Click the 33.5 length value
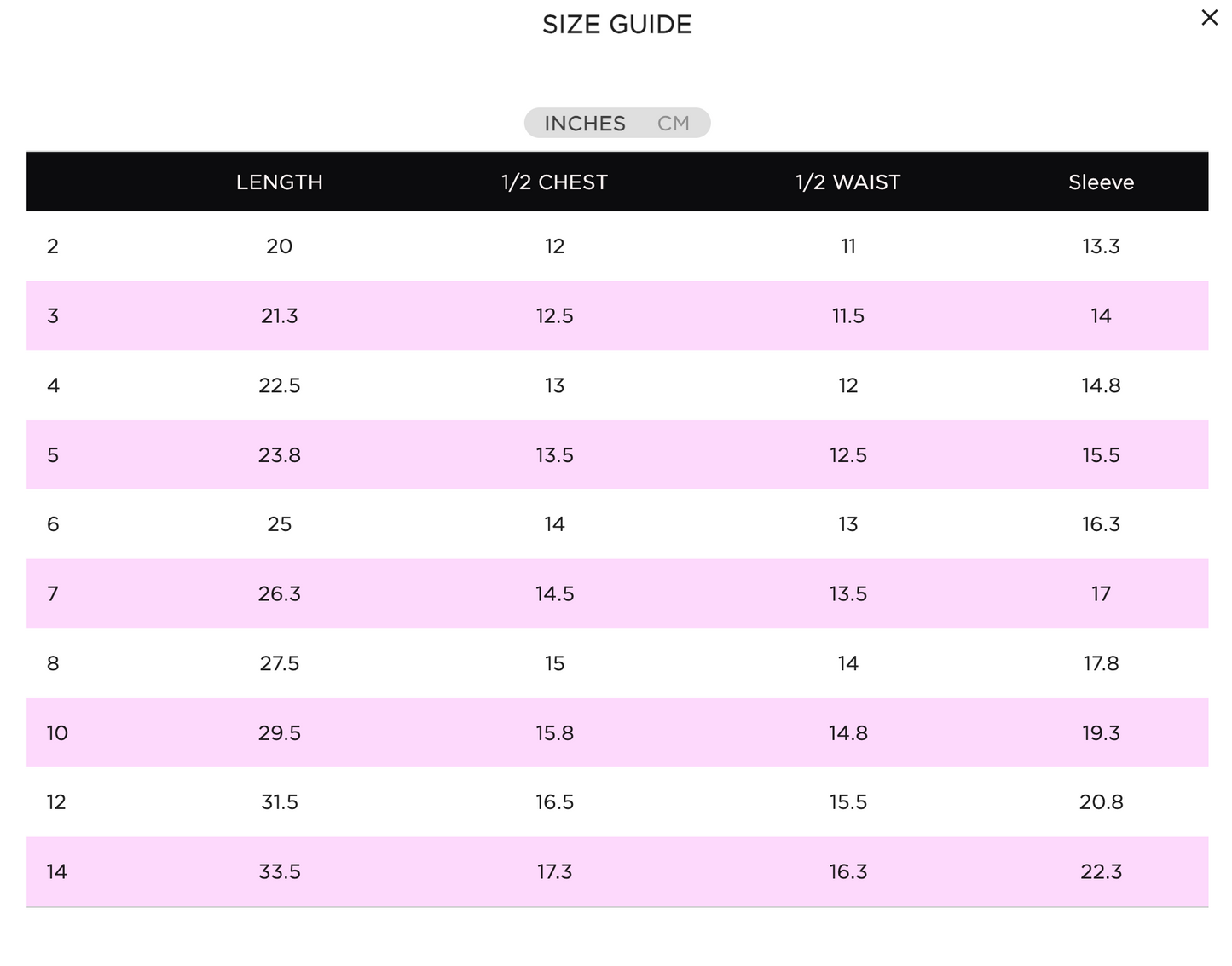 coord(280,872)
